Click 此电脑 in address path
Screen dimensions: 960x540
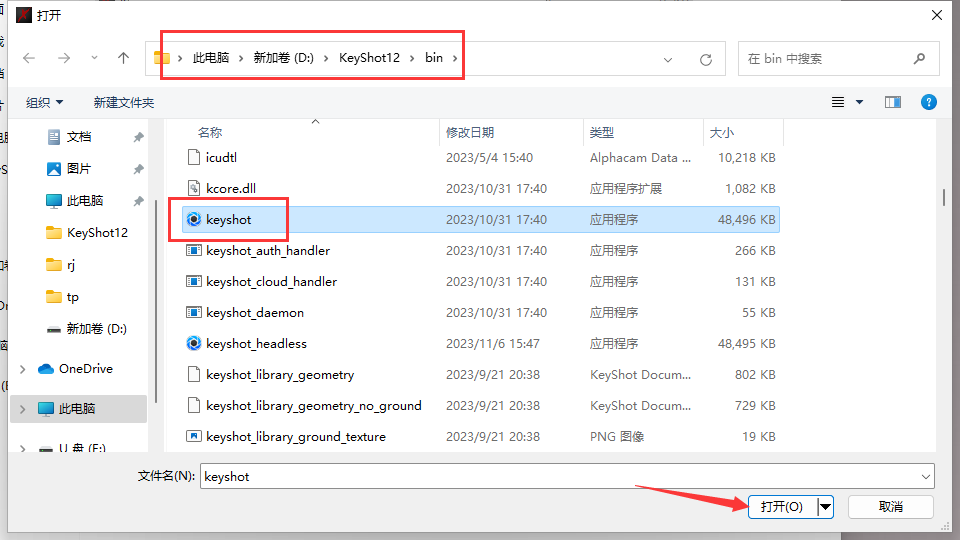tap(211, 58)
